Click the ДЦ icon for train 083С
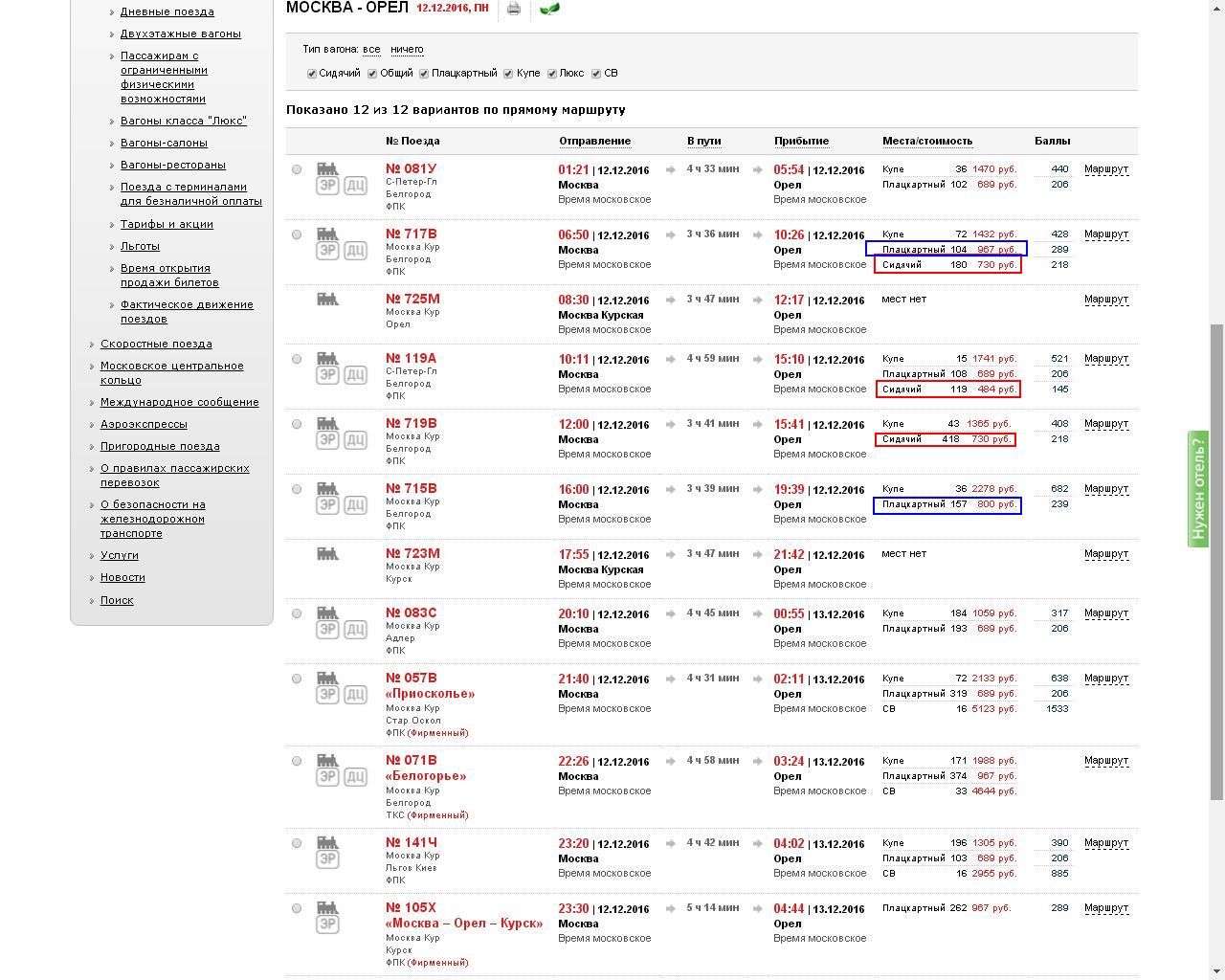This screenshot has width=1225, height=980. (355, 630)
